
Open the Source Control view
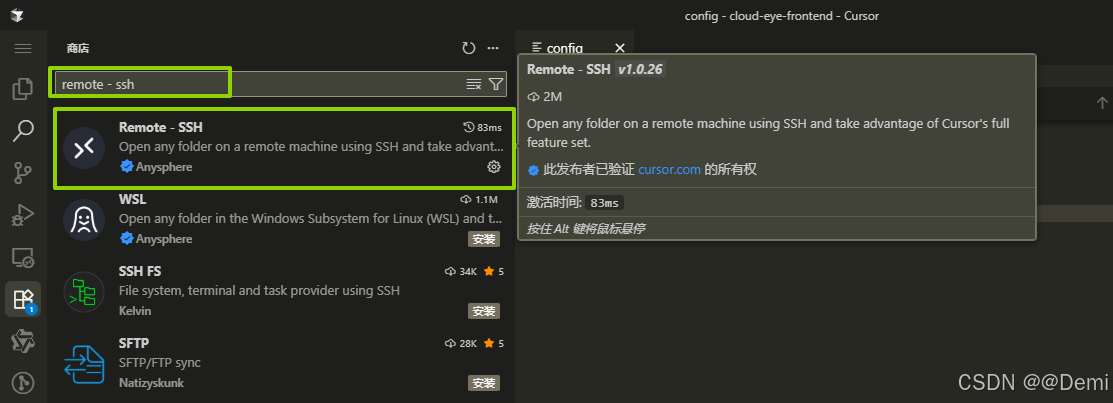pos(22,172)
